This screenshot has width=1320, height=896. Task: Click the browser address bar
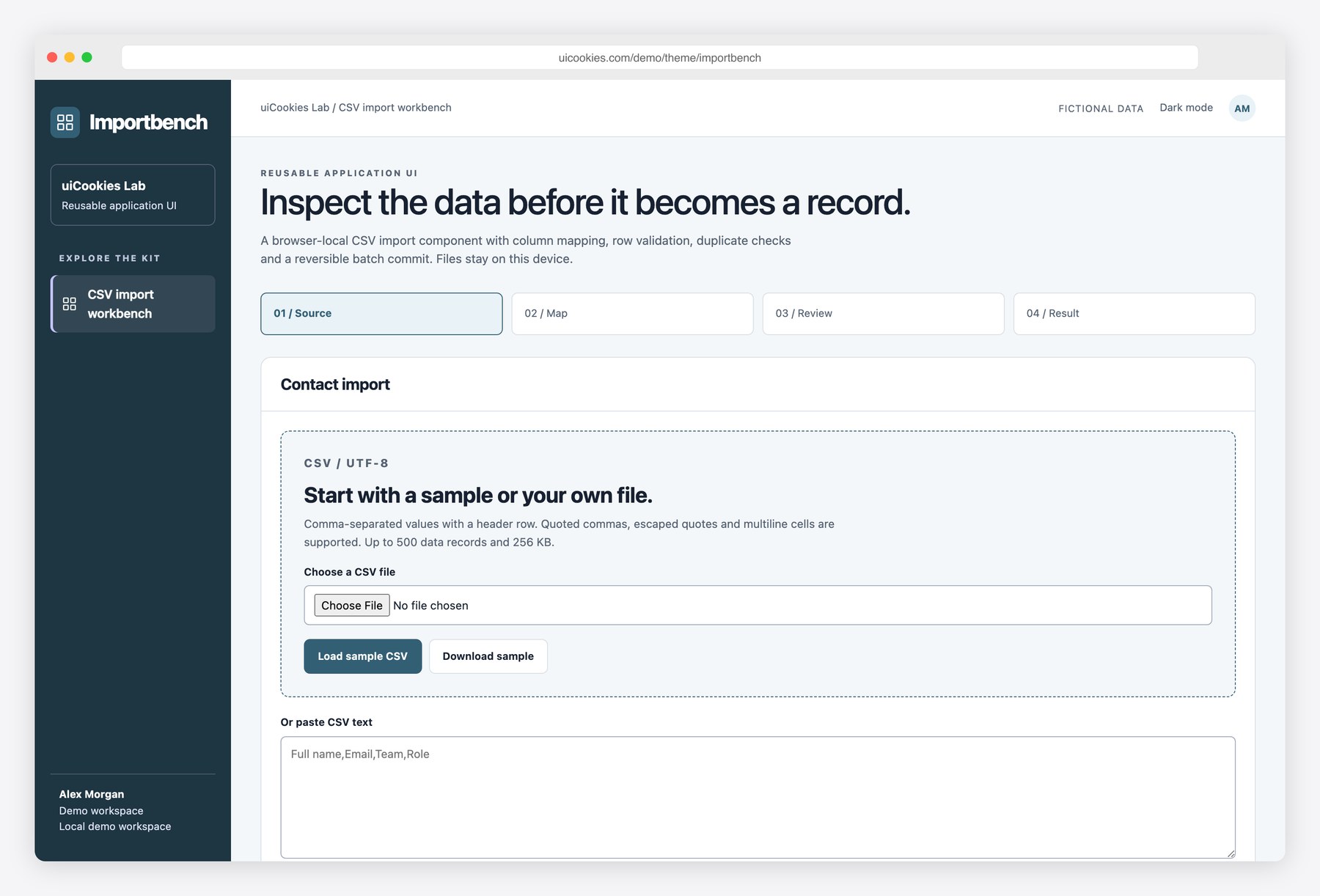tap(660, 58)
